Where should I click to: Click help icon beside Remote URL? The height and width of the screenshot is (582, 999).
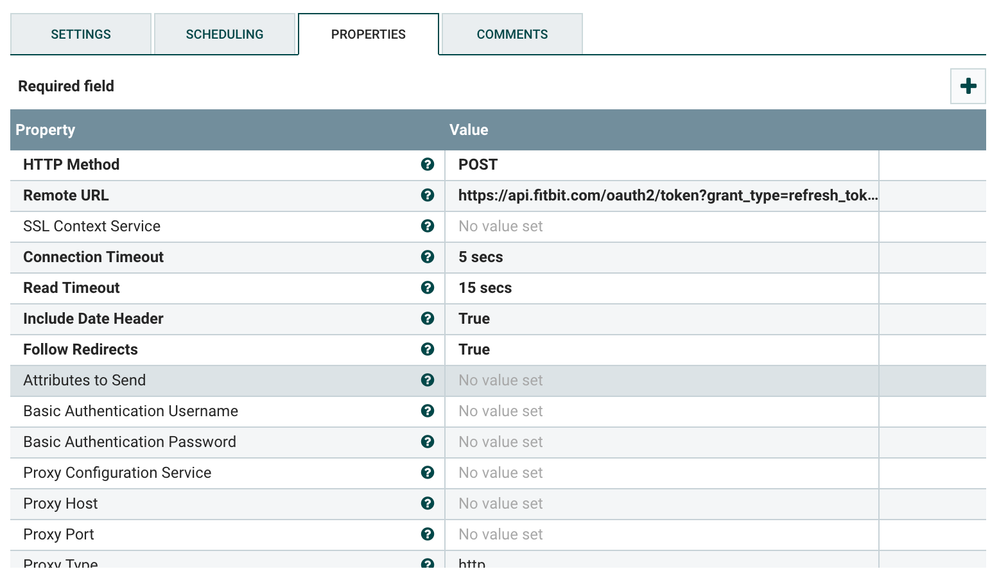(428, 196)
